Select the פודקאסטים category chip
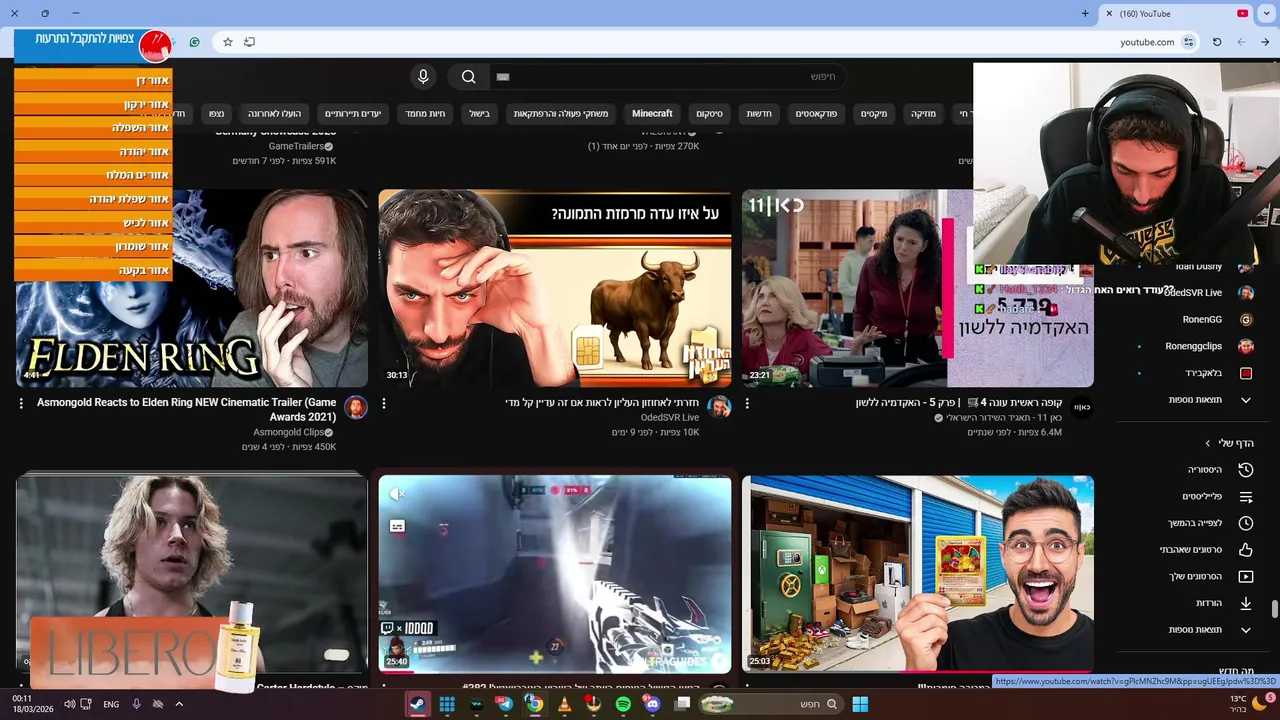This screenshot has width=1280, height=720. [x=816, y=114]
